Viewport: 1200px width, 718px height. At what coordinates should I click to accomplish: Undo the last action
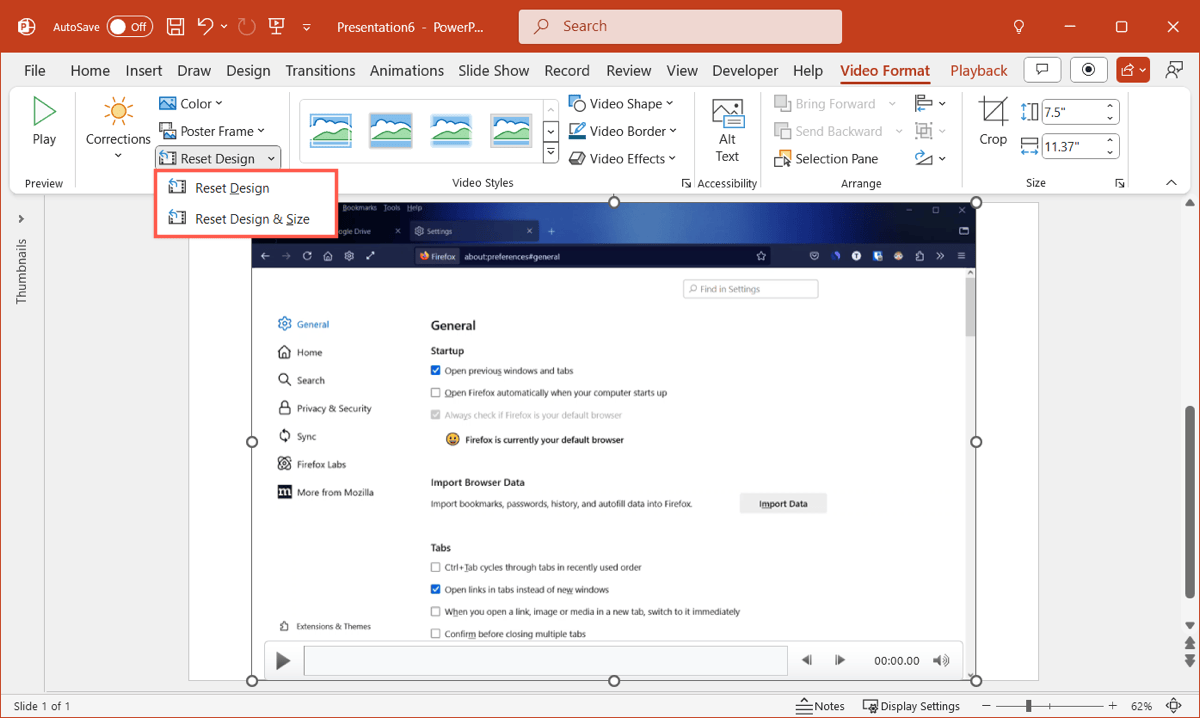point(206,27)
